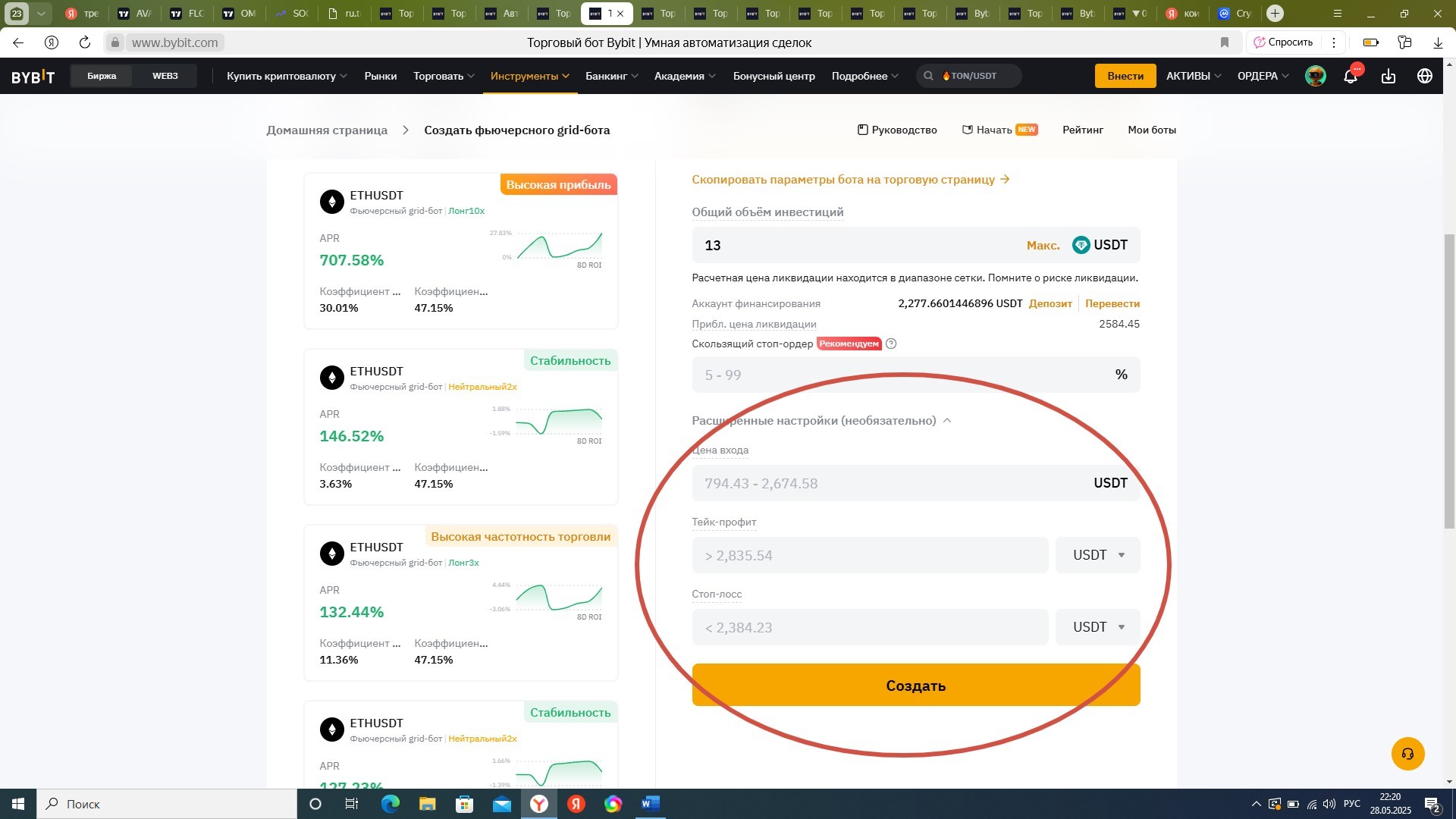The width and height of the screenshot is (1456, 819).
Task: Click the Внести deposit button
Action: 1125,76
